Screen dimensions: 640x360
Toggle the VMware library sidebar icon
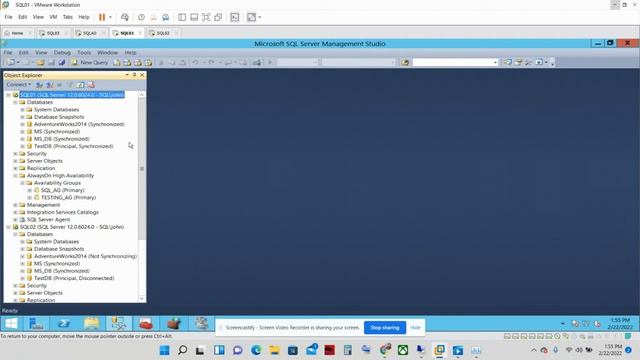point(182,17)
